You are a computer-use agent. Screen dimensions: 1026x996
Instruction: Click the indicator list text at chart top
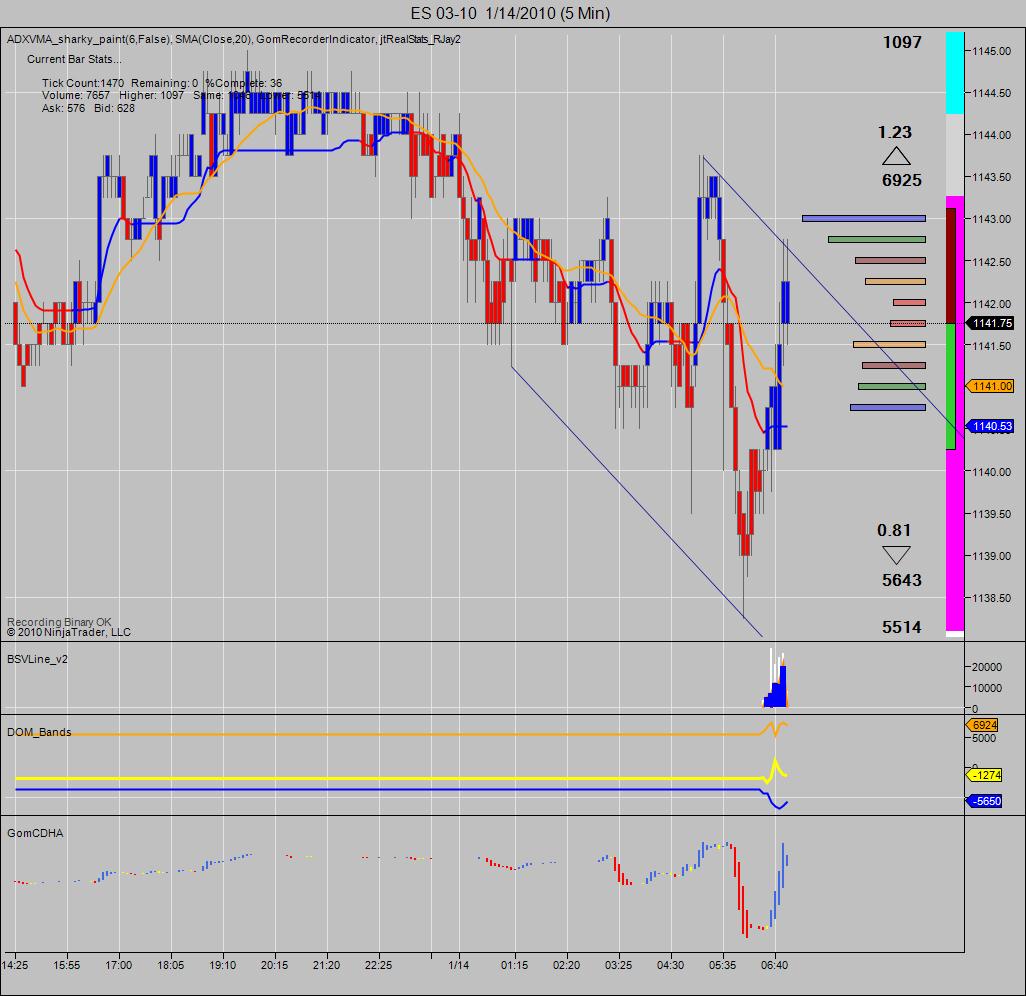[234, 39]
